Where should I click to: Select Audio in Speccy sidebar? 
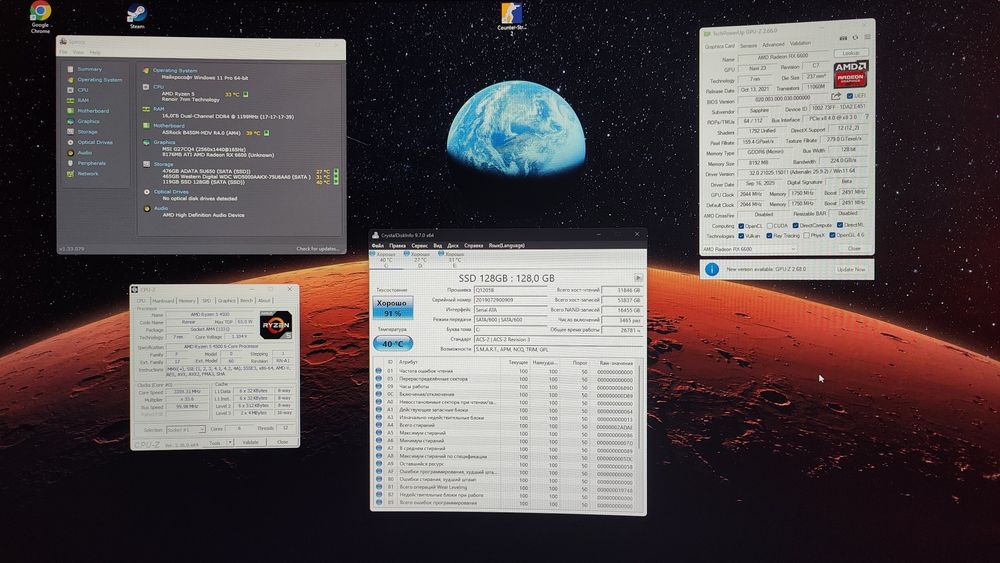(x=85, y=152)
